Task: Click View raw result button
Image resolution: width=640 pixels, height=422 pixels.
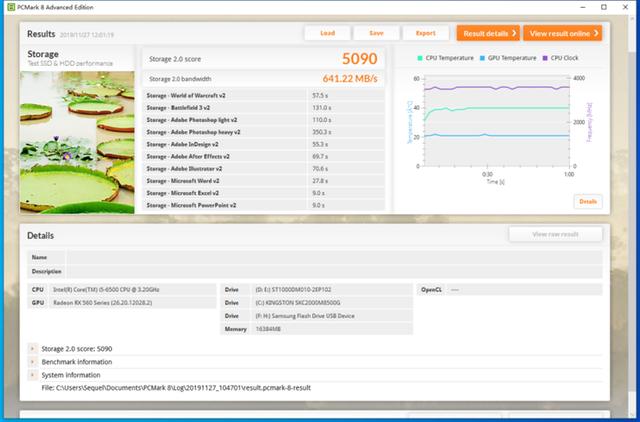Action: (x=555, y=234)
